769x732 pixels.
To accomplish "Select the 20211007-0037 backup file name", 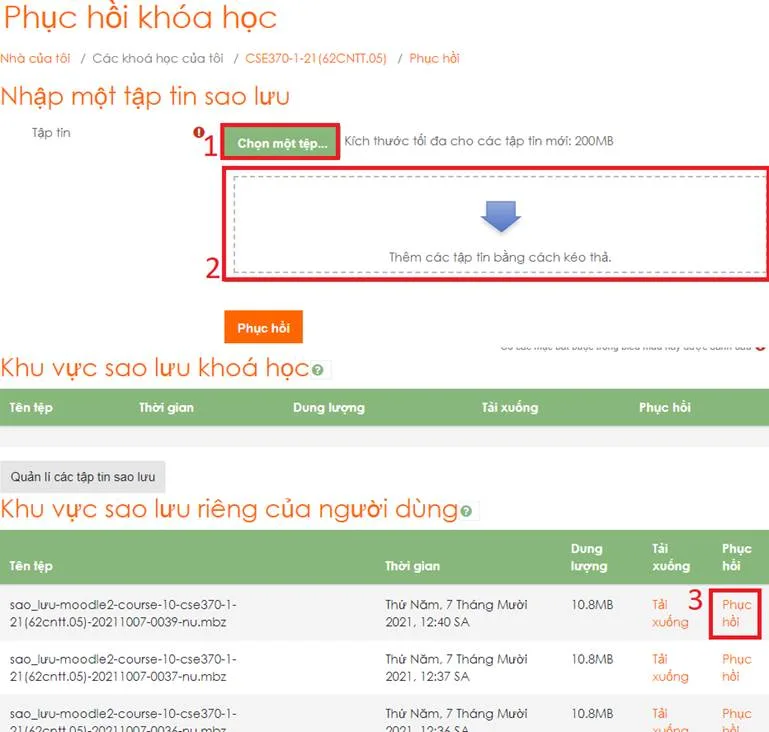I will pyautogui.click(x=123, y=668).
